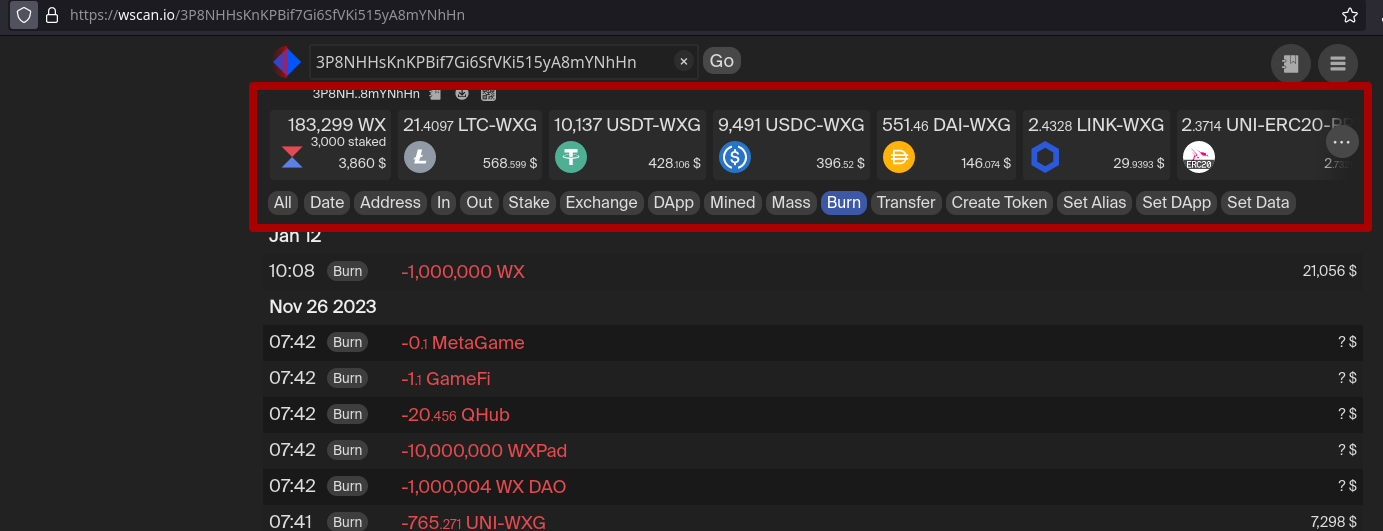Click the -1,000,000 WX burn amount
The width and height of the screenshot is (1383, 531).
pos(463,272)
